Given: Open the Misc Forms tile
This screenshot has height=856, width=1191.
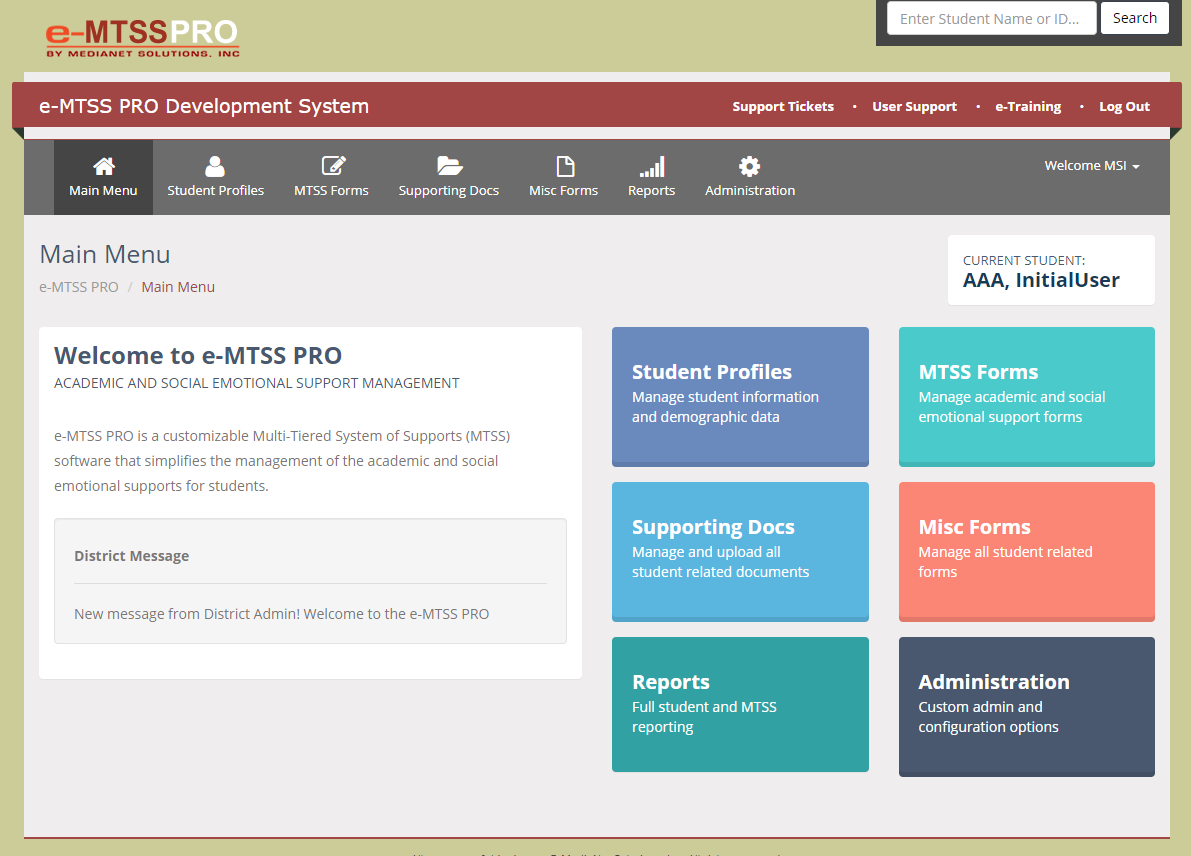Looking at the screenshot, I should tap(1026, 551).
